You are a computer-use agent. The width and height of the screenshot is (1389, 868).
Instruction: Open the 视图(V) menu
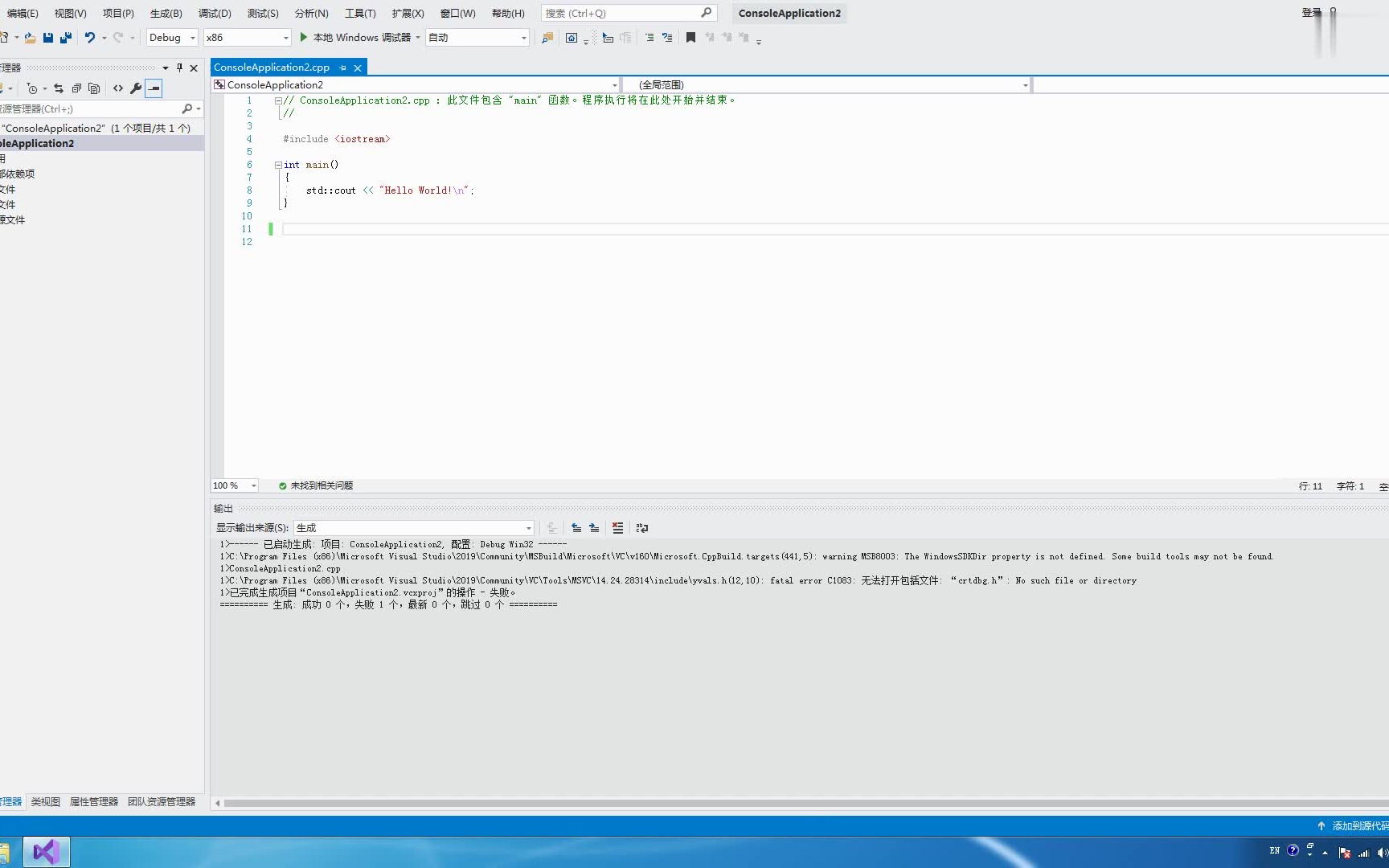pos(70,14)
